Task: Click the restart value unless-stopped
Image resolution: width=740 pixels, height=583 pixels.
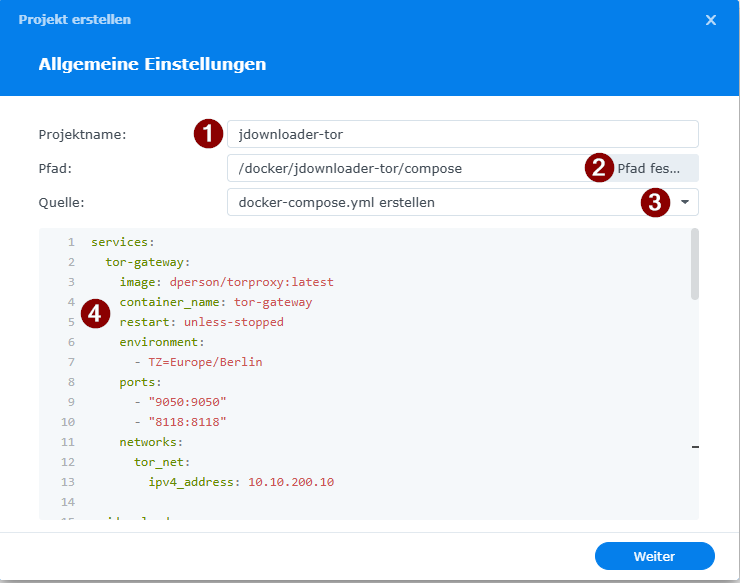Action: pyautogui.click(x=234, y=322)
